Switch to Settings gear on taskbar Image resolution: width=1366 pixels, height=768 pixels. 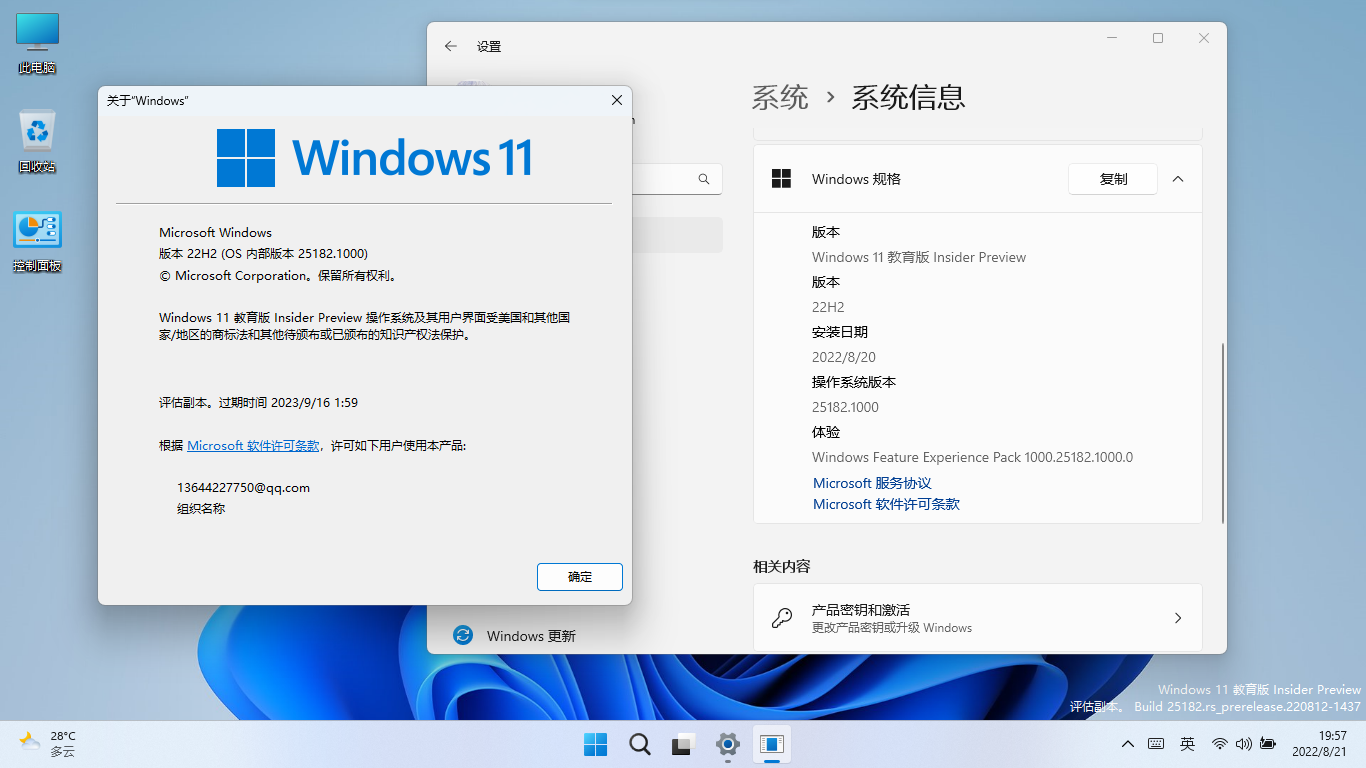click(728, 744)
